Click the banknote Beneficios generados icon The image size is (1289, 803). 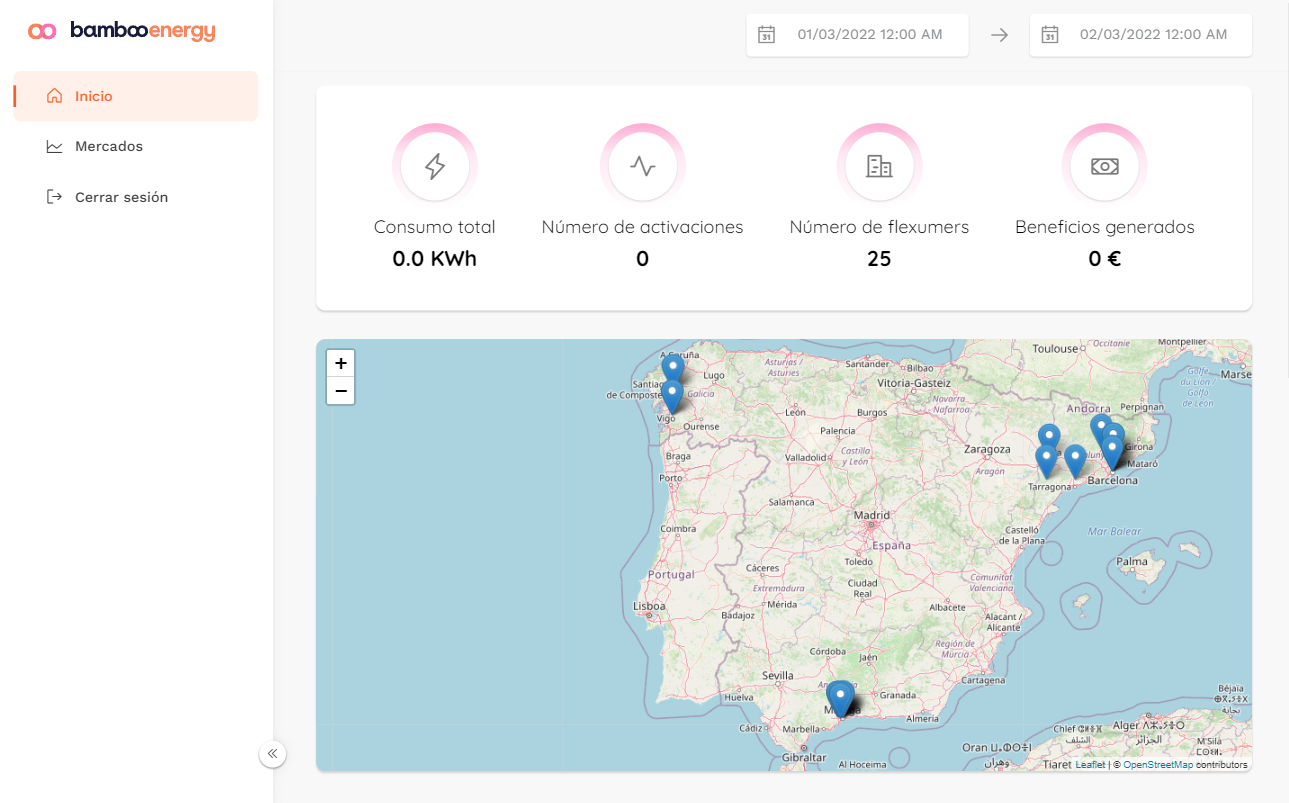(x=1104, y=166)
